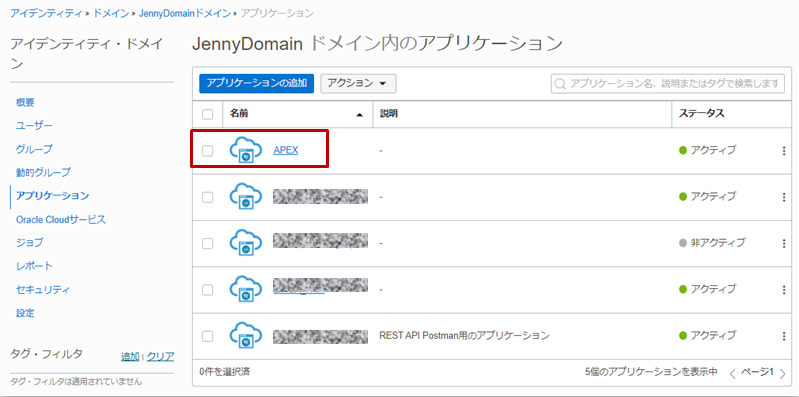The height and width of the screenshot is (397, 799).
Task: Click the ドメイン breadcrumb link
Action: [111, 13]
